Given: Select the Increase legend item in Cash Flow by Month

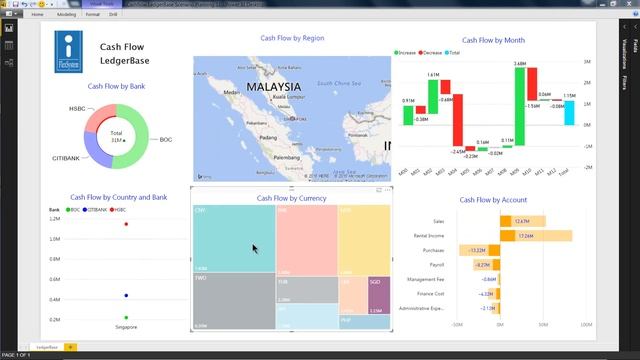Looking at the screenshot, I should pos(405,53).
